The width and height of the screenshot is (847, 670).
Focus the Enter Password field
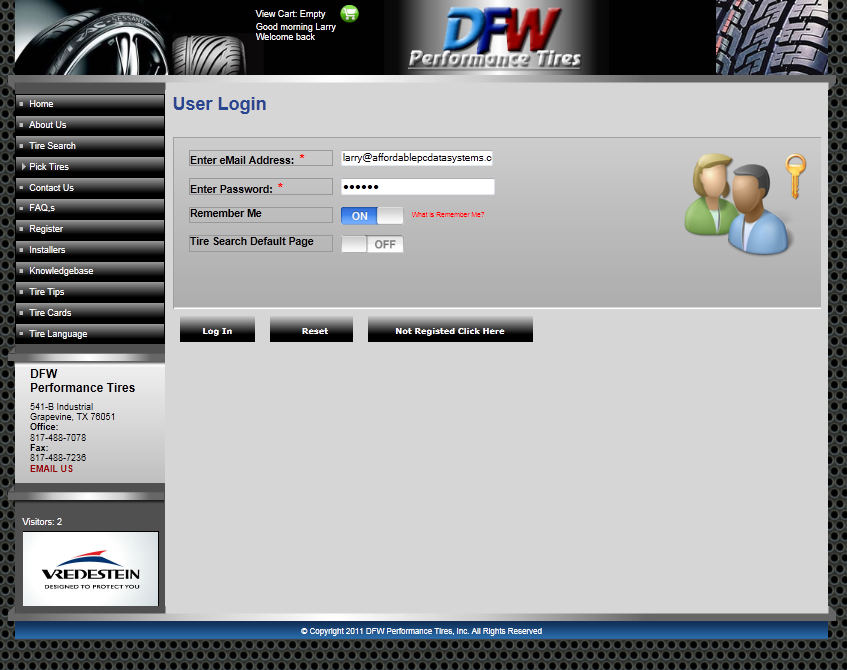click(x=417, y=187)
